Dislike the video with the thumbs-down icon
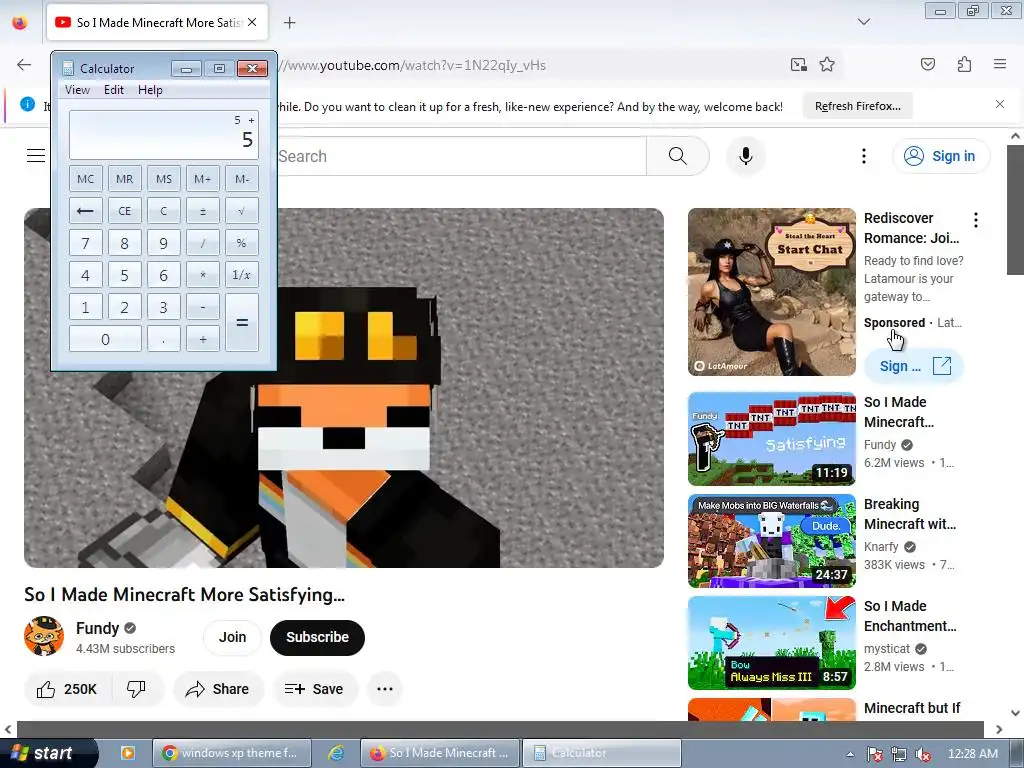Screen dimensions: 1024x768 (x=136, y=689)
